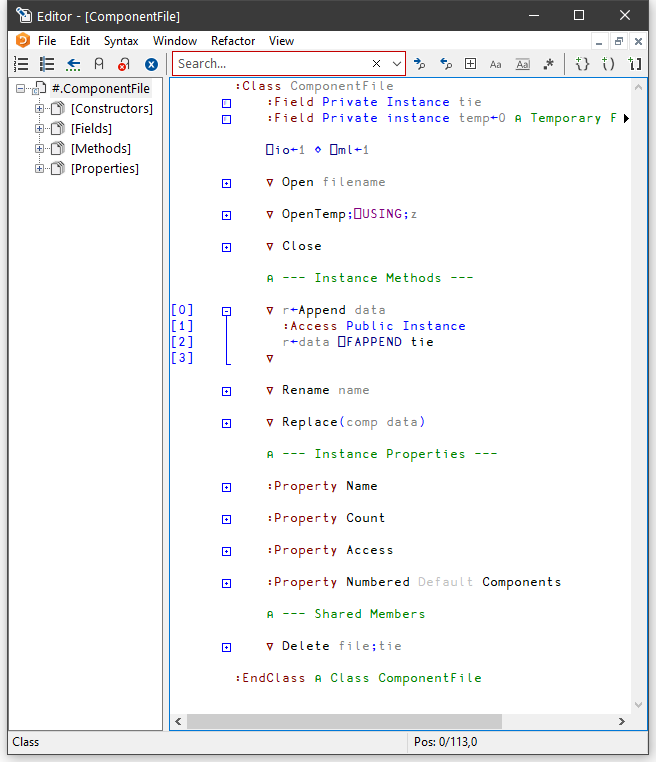
Task: Expand the [Methods] tree node
Action: pyautogui.click(x=40, y=149)
